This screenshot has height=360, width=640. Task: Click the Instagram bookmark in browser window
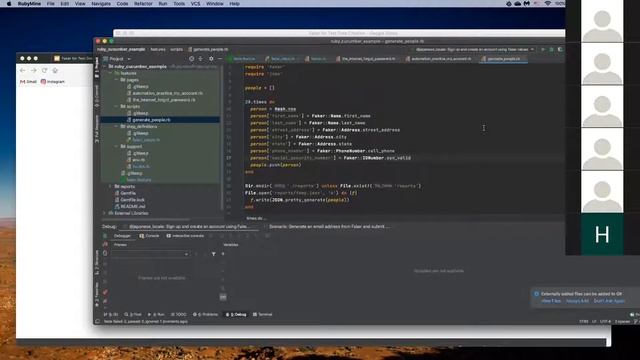53,82
